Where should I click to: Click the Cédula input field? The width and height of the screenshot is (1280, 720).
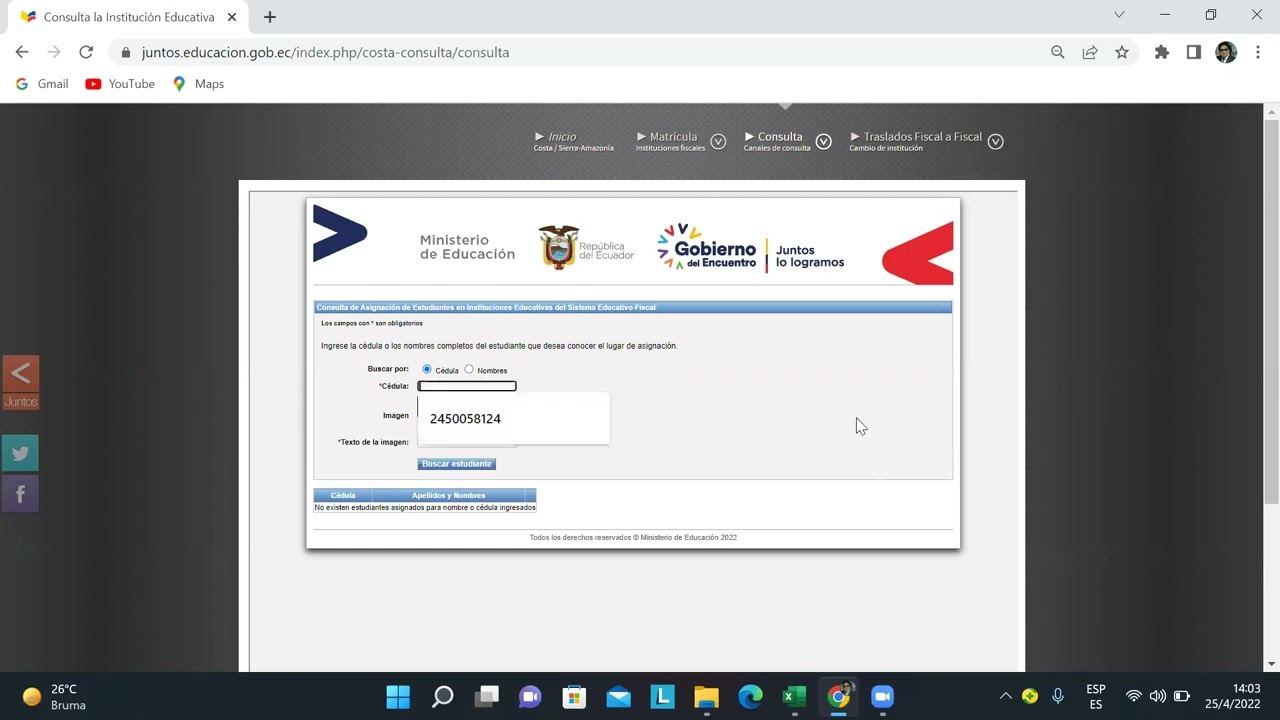pyautogui.click(x=467, y=386)
